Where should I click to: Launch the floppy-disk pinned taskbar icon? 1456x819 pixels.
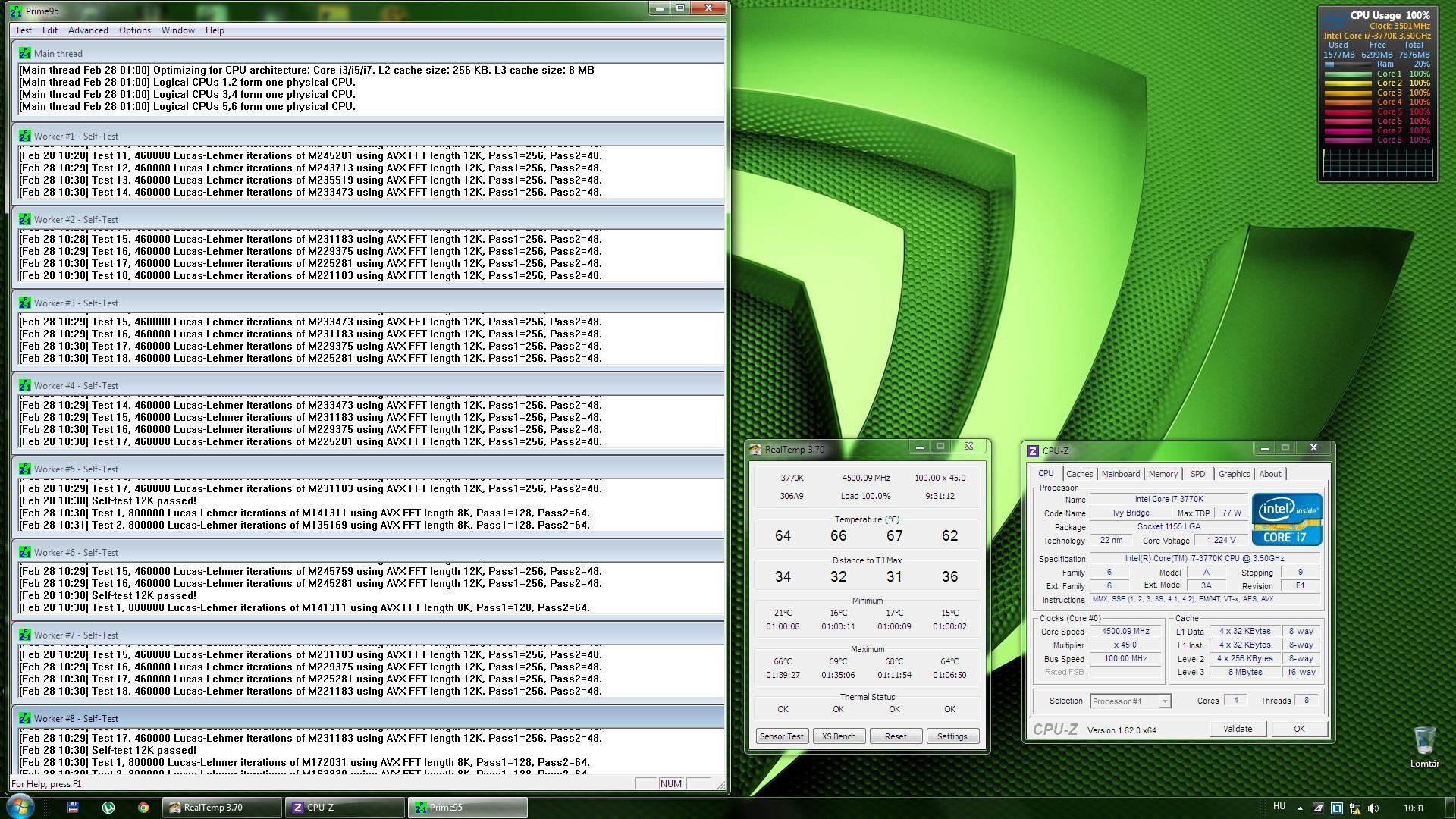[x=73, y=808]
